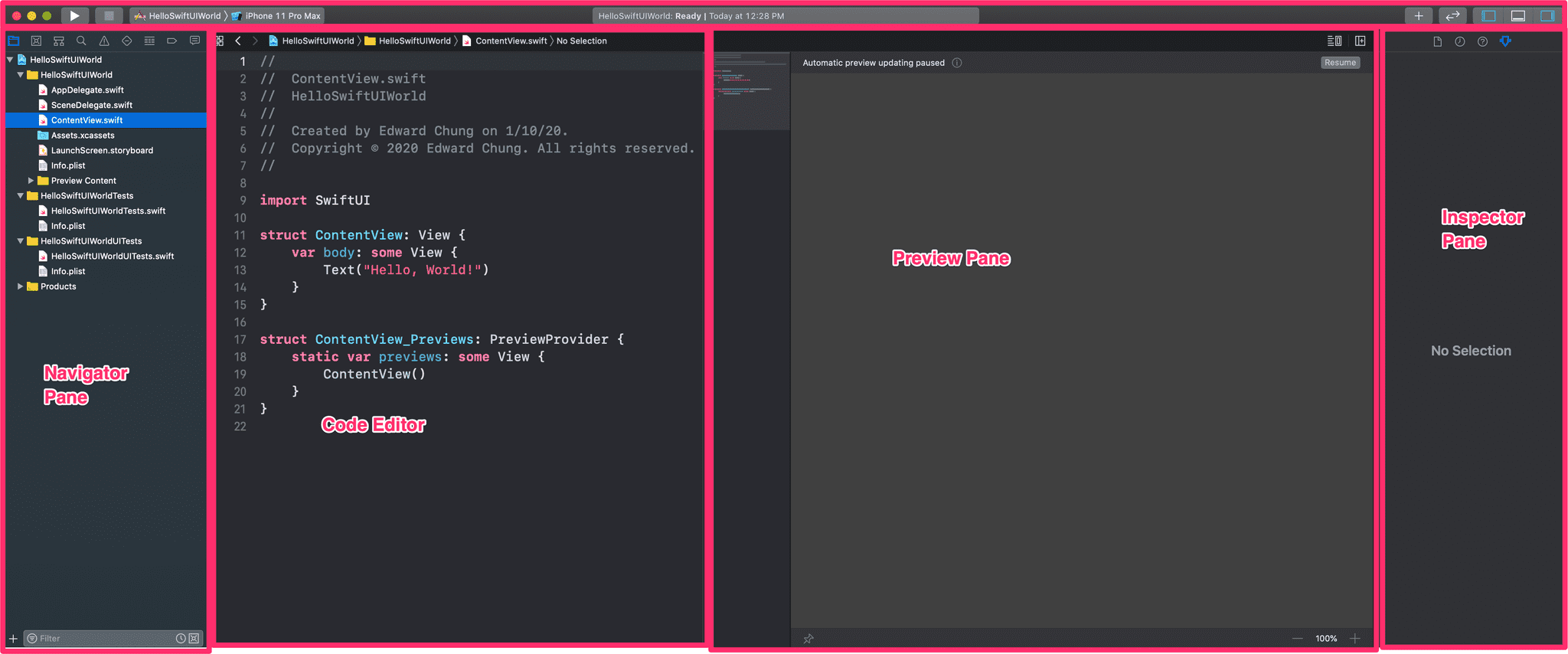1568x654 pixels.
Task: Expand the Preview Content folder
Action: coord(31,181)
